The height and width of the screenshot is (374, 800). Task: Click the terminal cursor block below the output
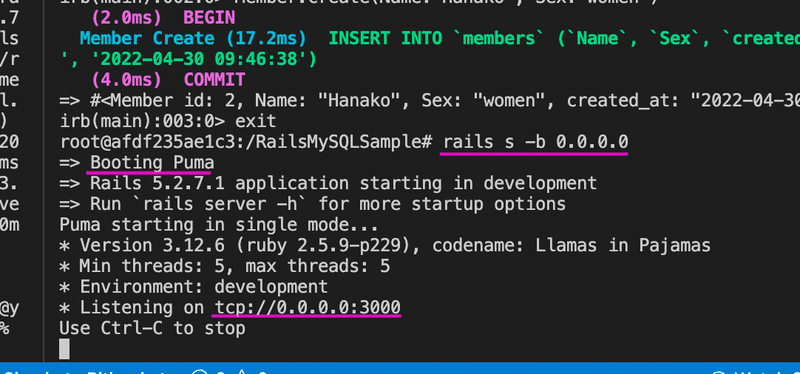[x=64, y=349]
